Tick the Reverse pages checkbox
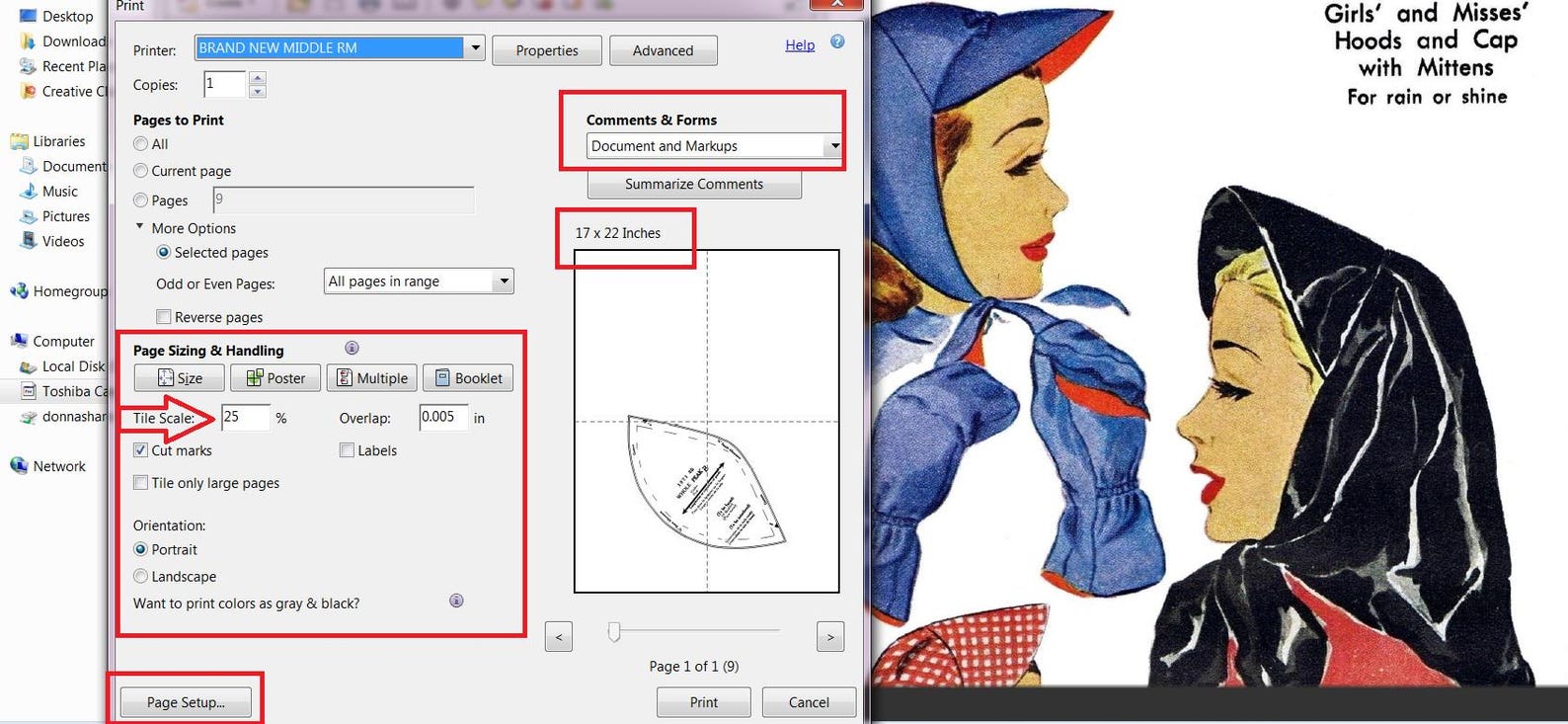 164,317
